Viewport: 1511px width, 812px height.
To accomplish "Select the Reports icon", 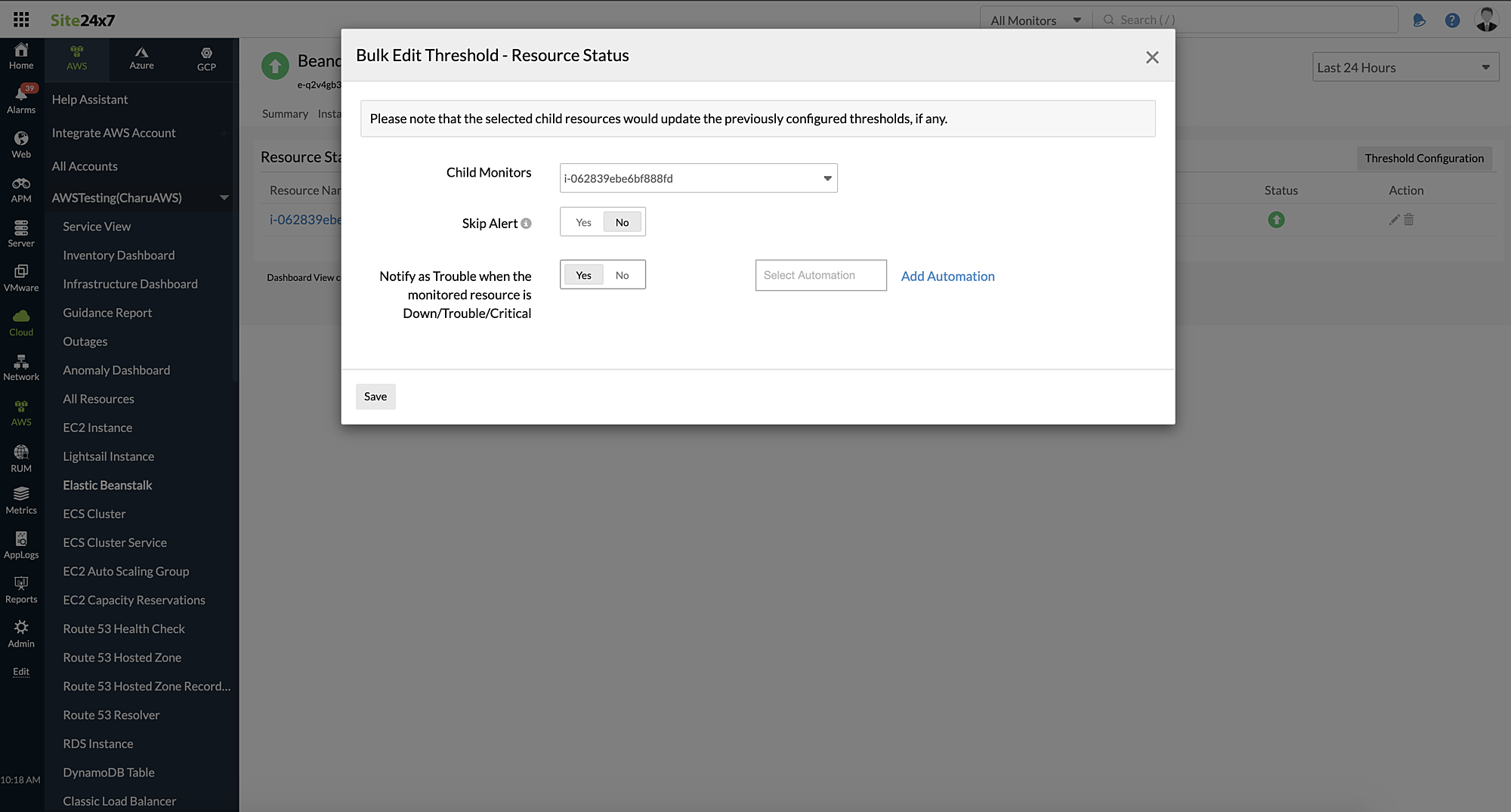I will click(x=21, y=588).
